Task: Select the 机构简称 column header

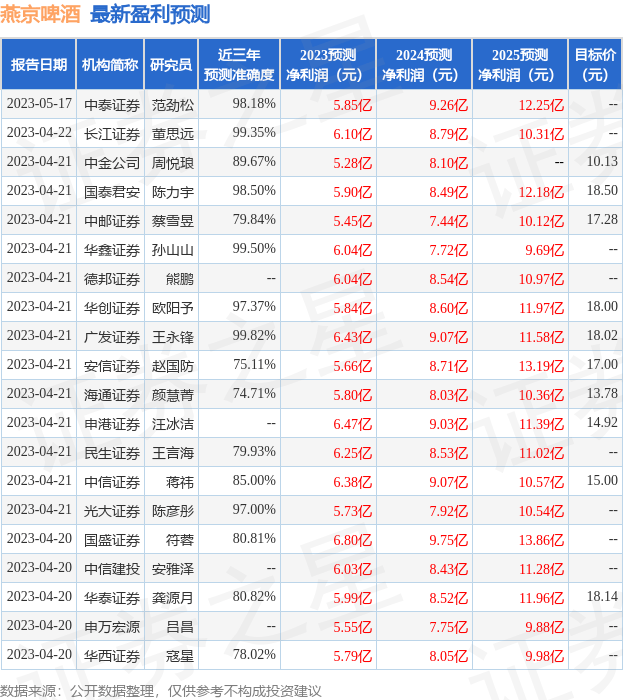Action: coord(110,65)
